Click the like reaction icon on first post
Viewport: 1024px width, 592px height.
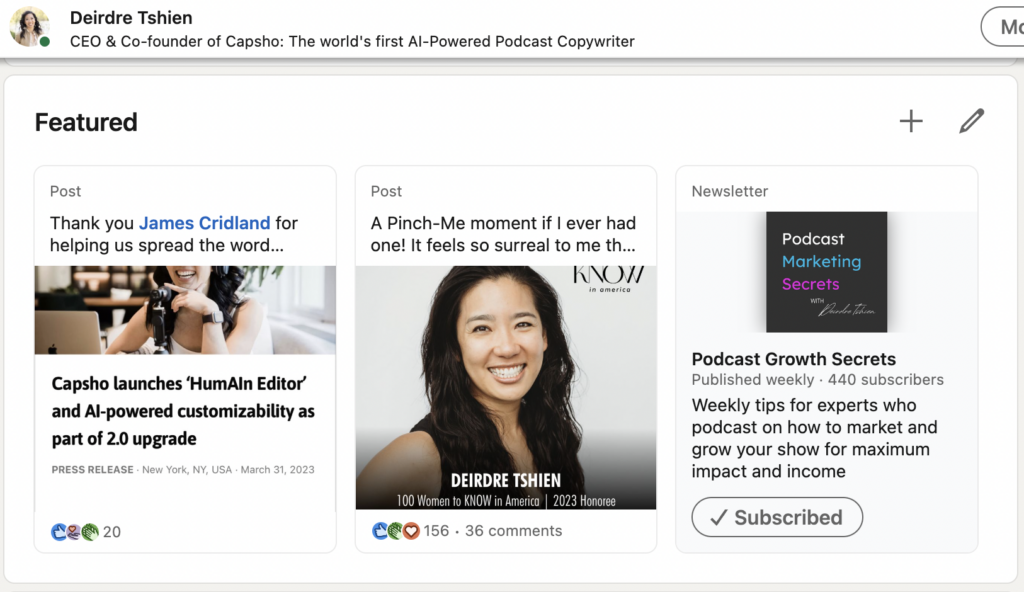click(59, 532)
